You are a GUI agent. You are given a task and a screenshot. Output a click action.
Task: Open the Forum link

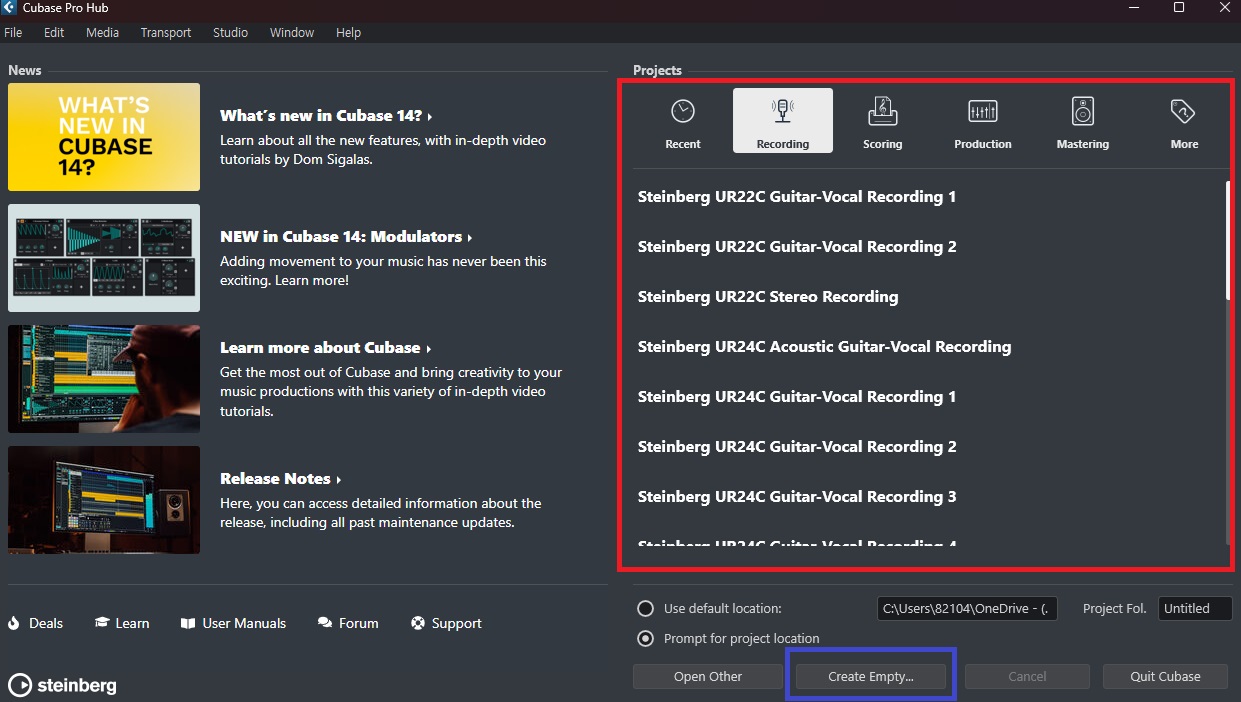click(358, 623)
